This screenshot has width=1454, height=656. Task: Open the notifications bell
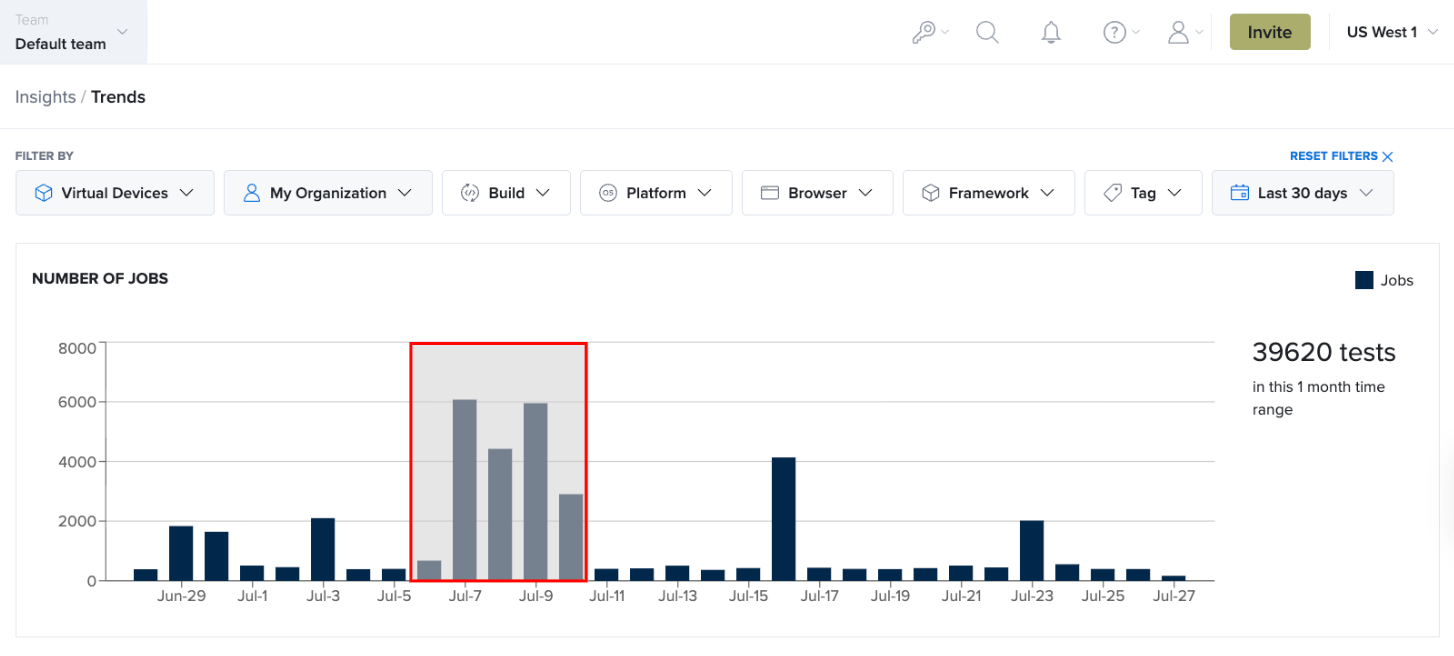coord(1050,32)
